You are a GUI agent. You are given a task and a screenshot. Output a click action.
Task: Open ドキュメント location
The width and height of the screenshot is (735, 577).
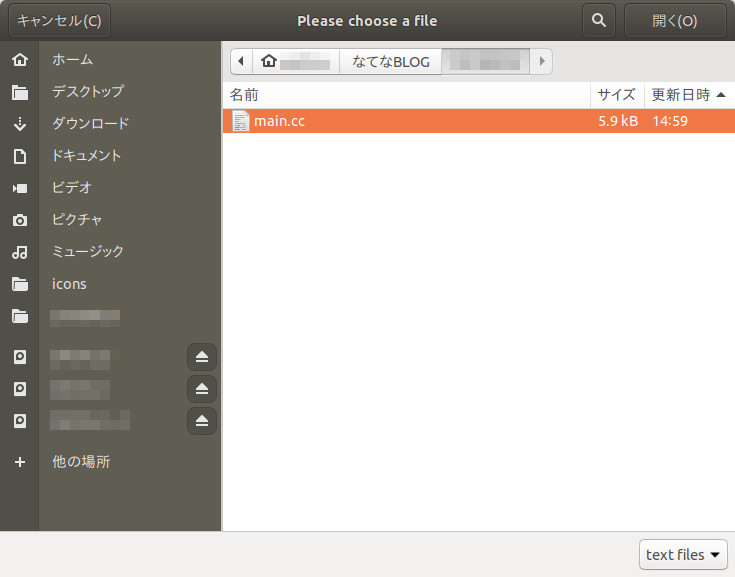tap(86, 156)
